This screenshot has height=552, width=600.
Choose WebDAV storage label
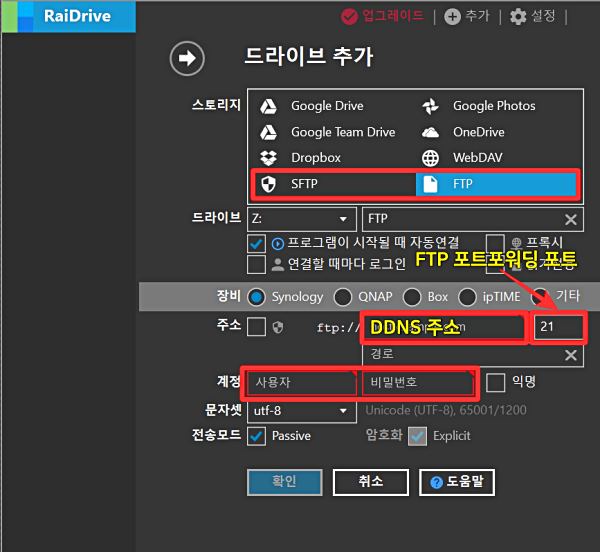[478, 158]
